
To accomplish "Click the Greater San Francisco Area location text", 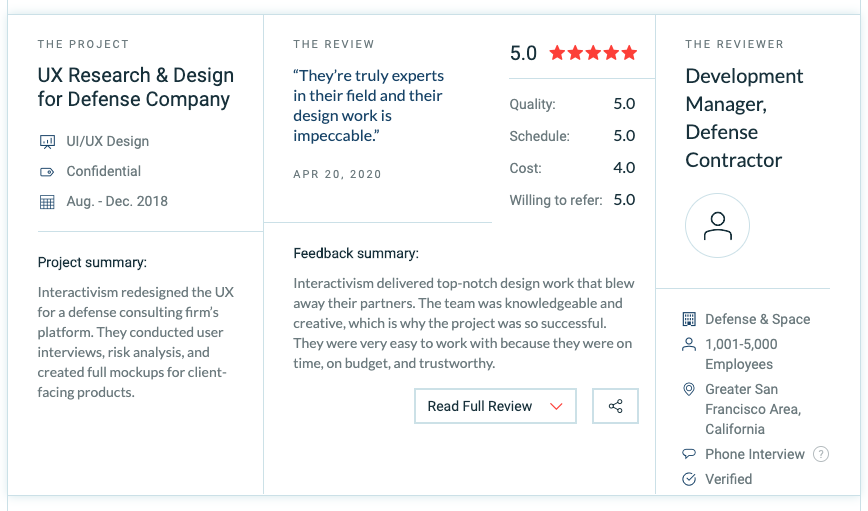I will 753,409.
